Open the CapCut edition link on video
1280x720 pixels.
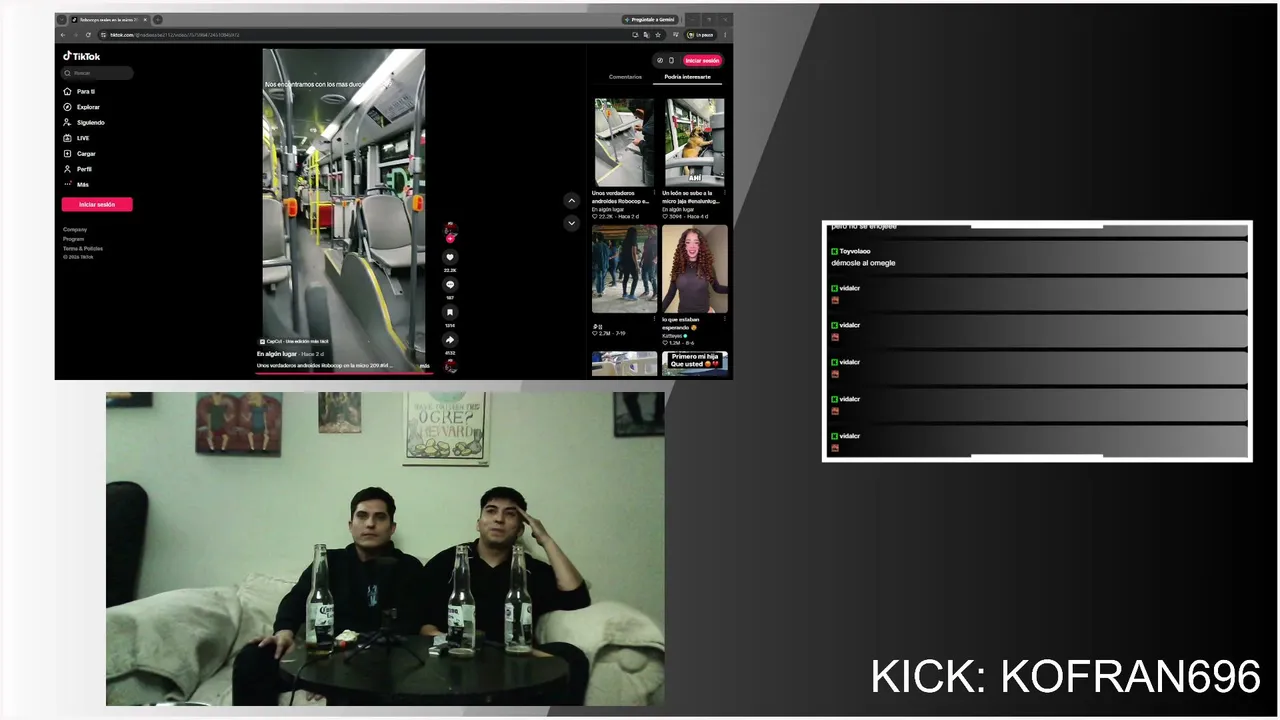pyautogui.click(x=294, y=342)
